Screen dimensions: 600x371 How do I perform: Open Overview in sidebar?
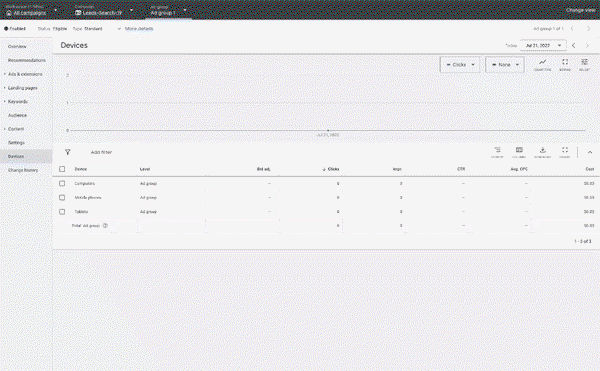17,47
